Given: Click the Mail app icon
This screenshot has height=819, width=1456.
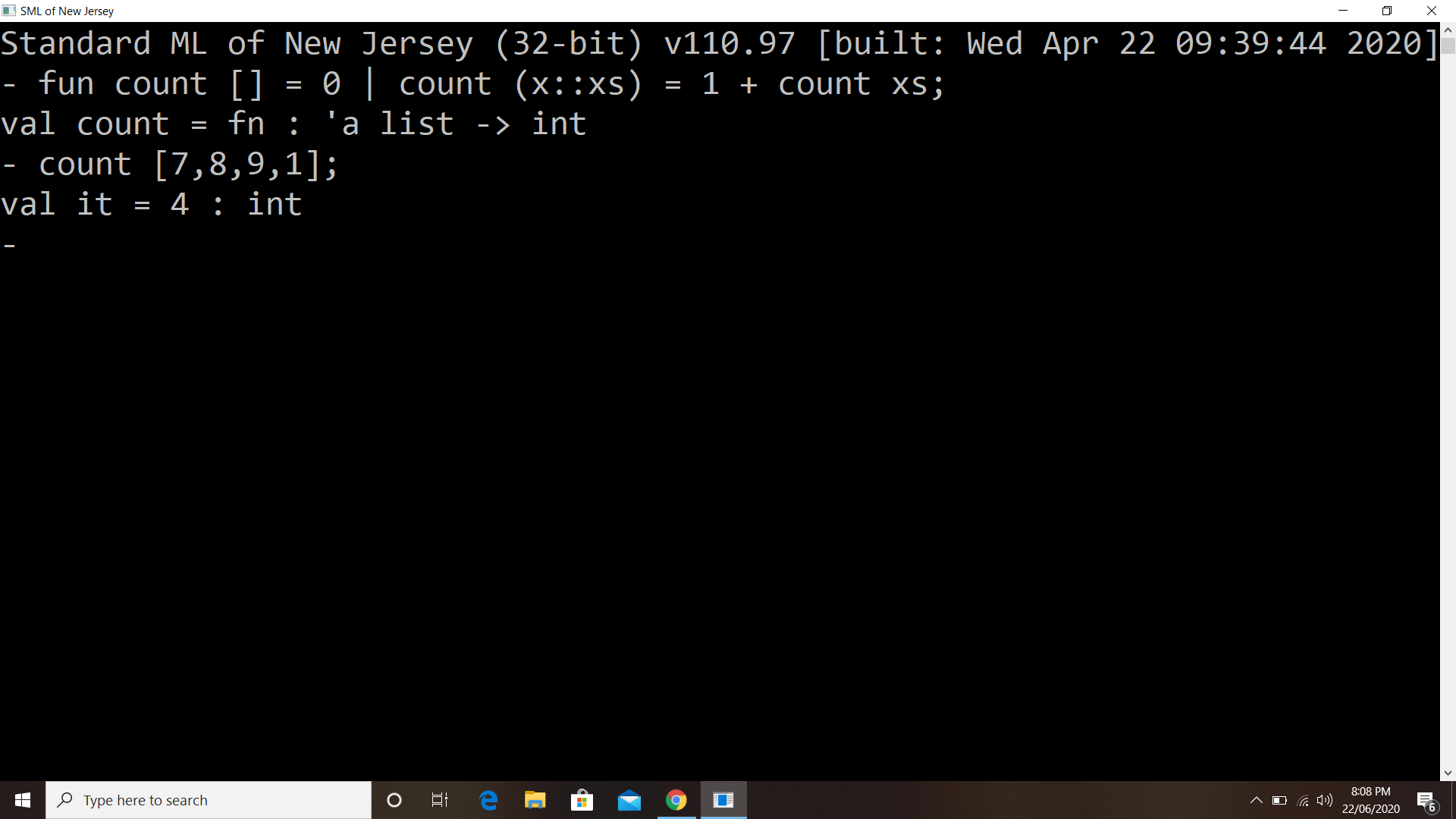Looking at the screenshot, I should pyautogui.click(x=629, y=799).
